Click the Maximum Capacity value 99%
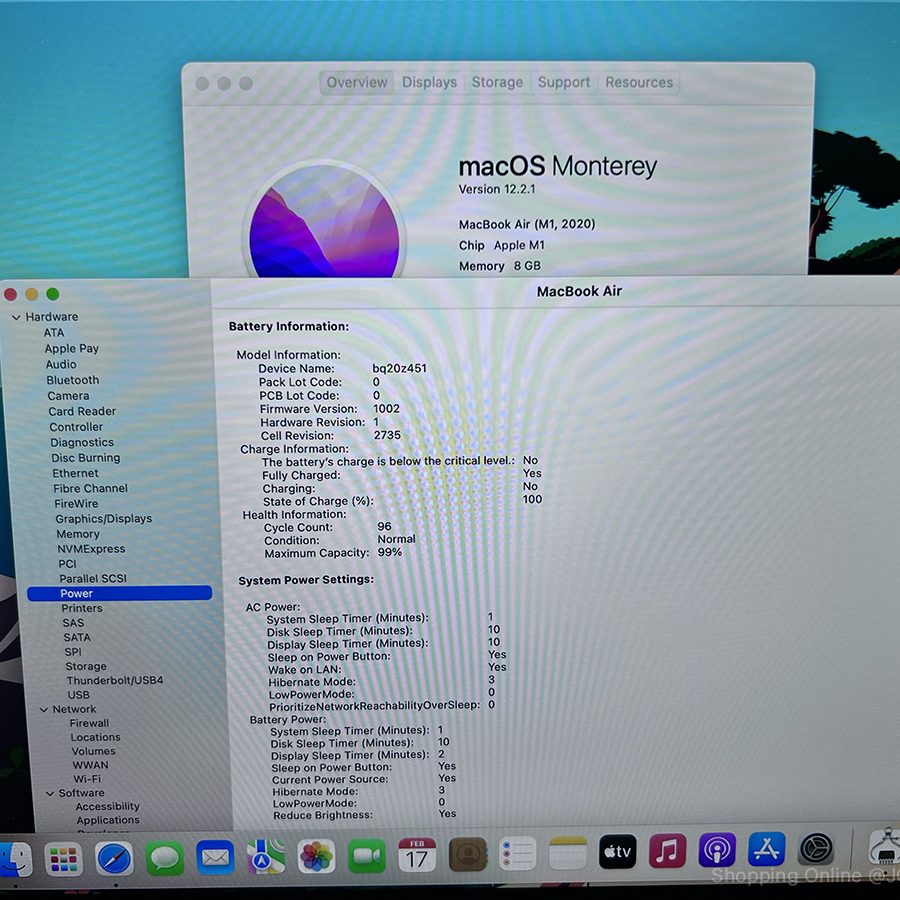 [x=390, y=553]
